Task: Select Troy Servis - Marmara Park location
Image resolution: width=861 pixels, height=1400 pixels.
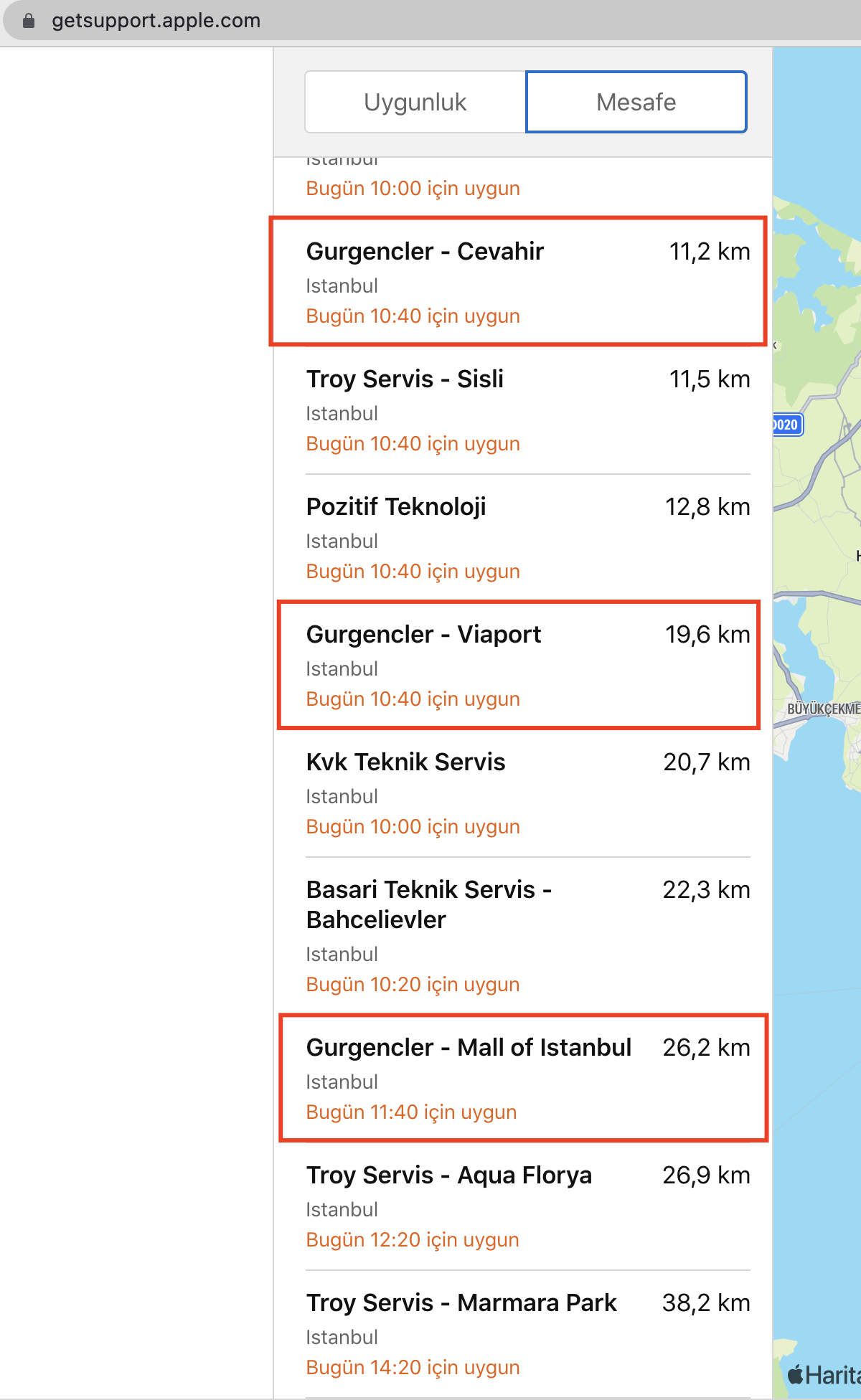Action: [528, 1334]
